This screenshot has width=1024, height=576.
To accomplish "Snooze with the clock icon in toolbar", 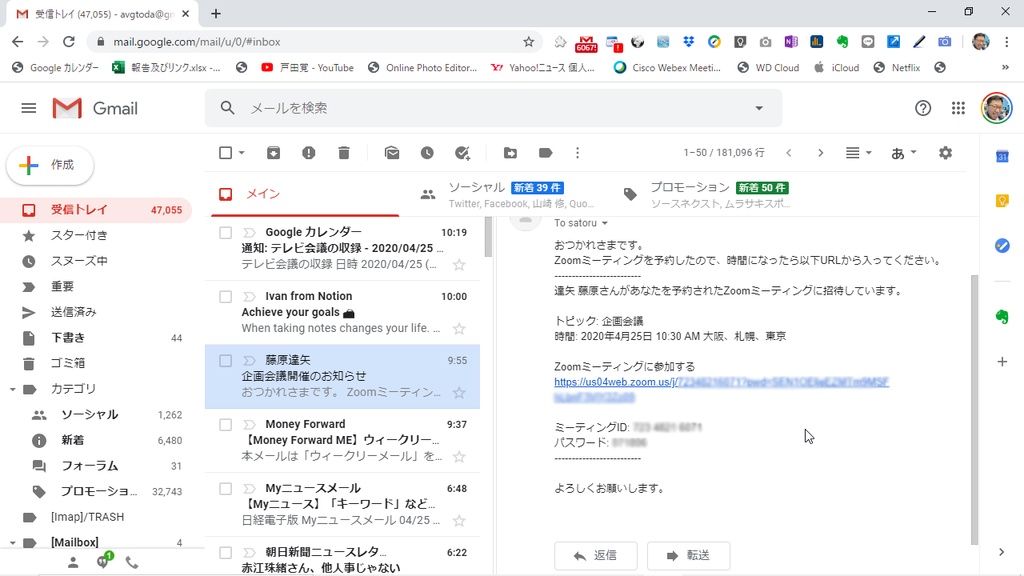I will (x=427, y=153).
